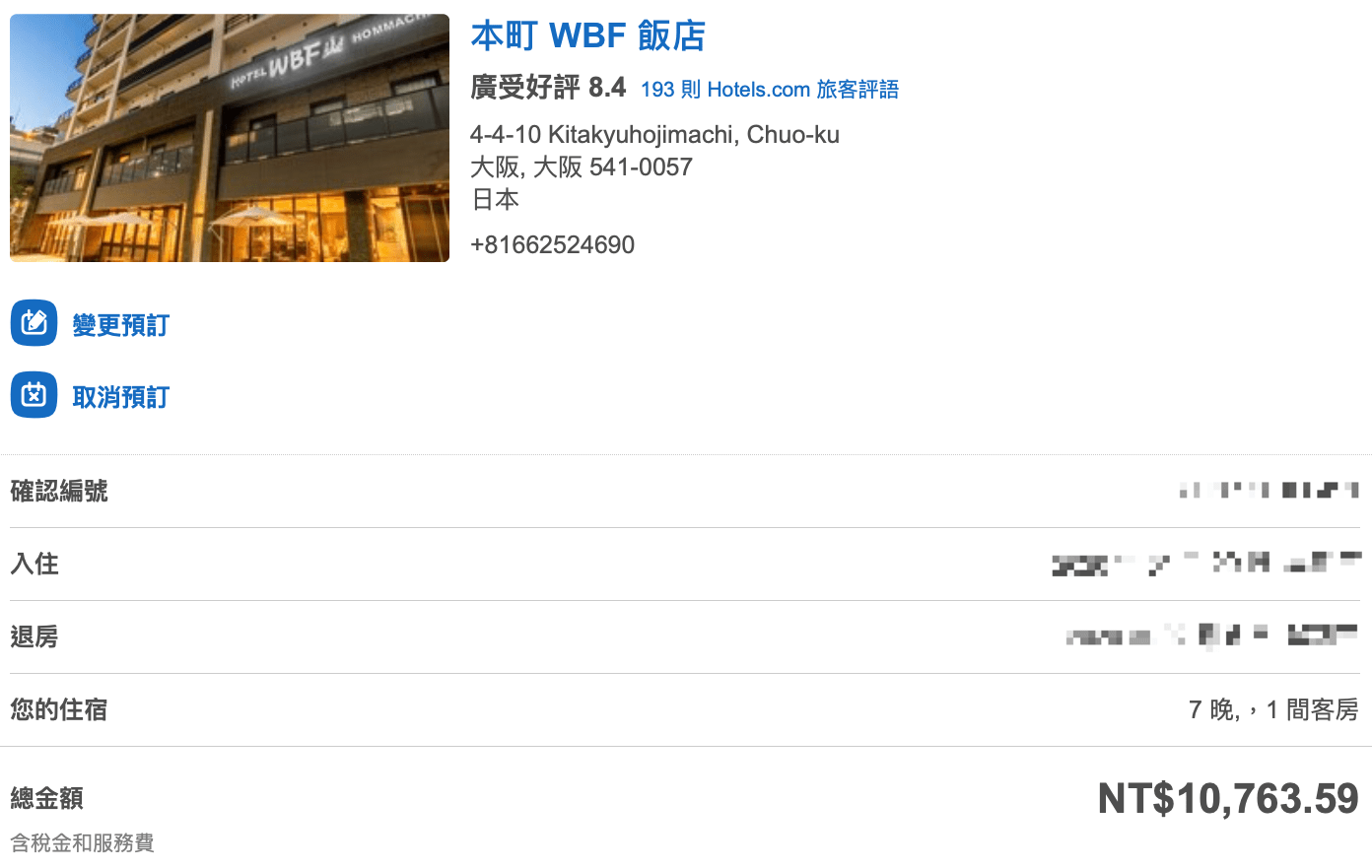Open the 變更預訂 link
Screen dimensions: 1372x868
121,325
